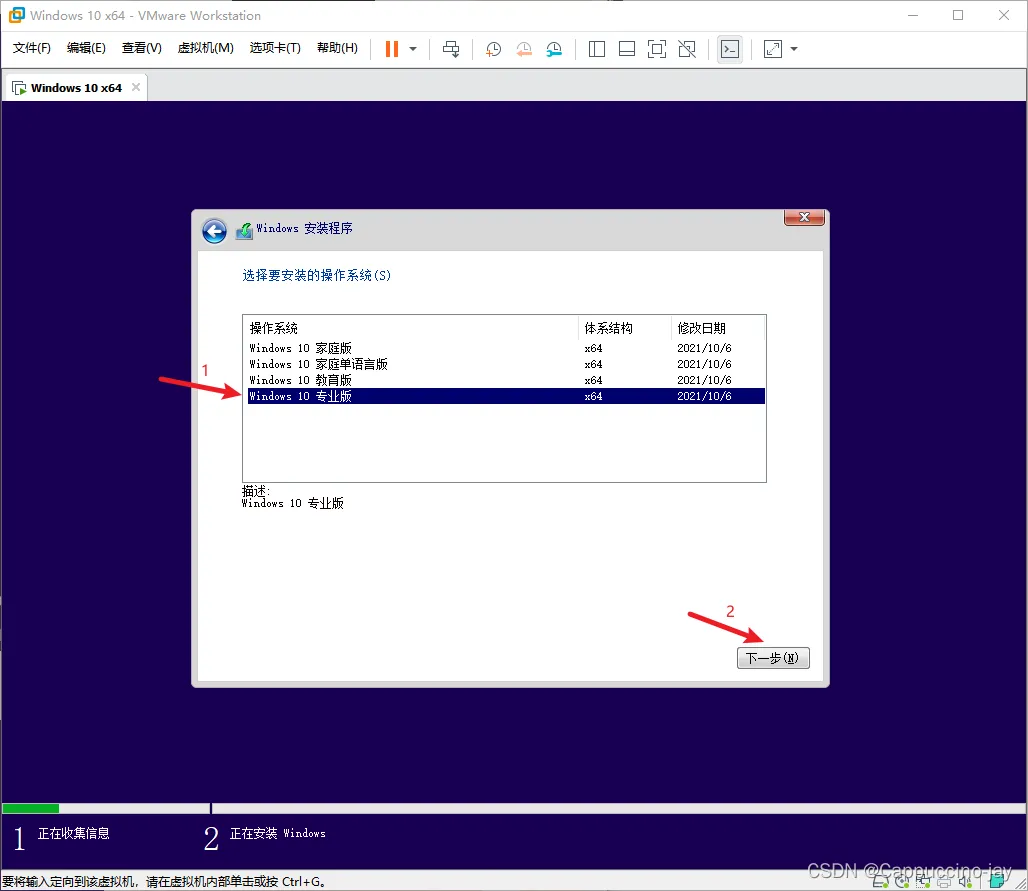Pause the virtual machine with the orange pause icon

tap(391, 49)
